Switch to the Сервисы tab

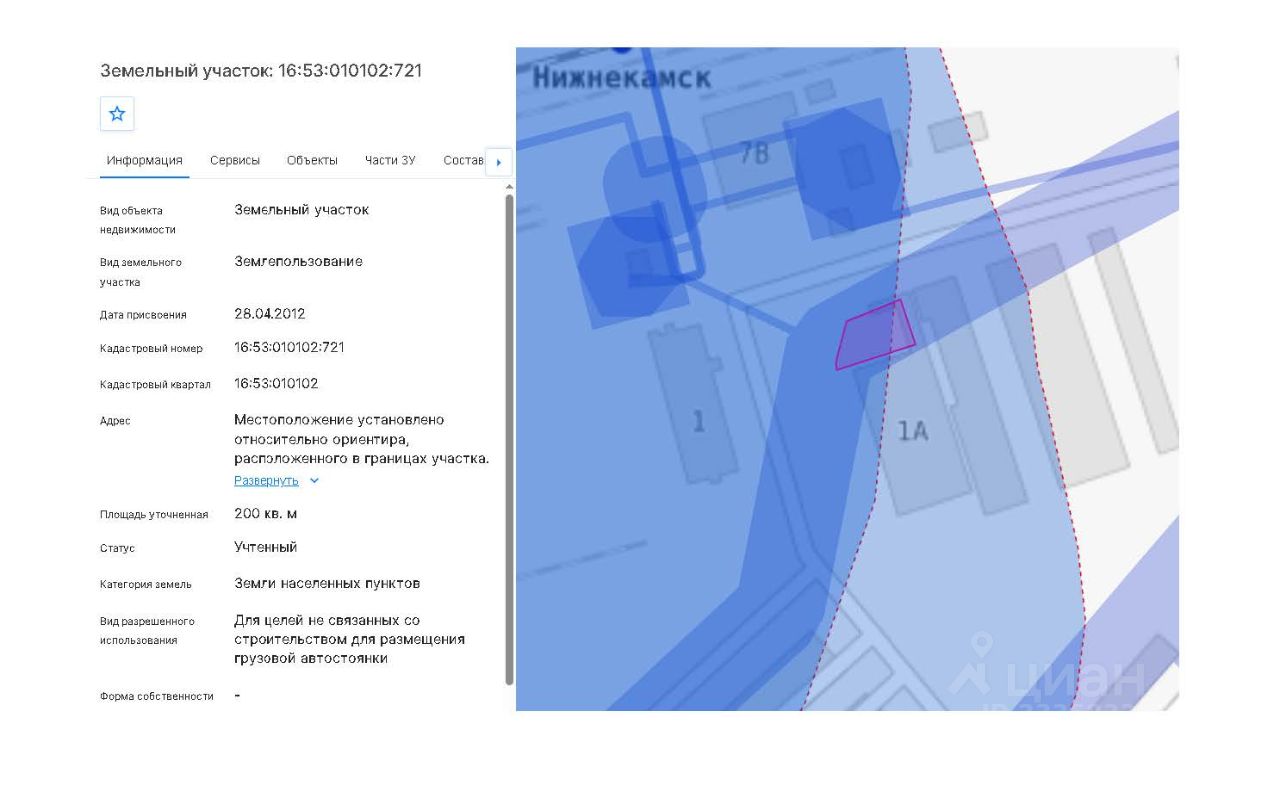coord(235,160)
